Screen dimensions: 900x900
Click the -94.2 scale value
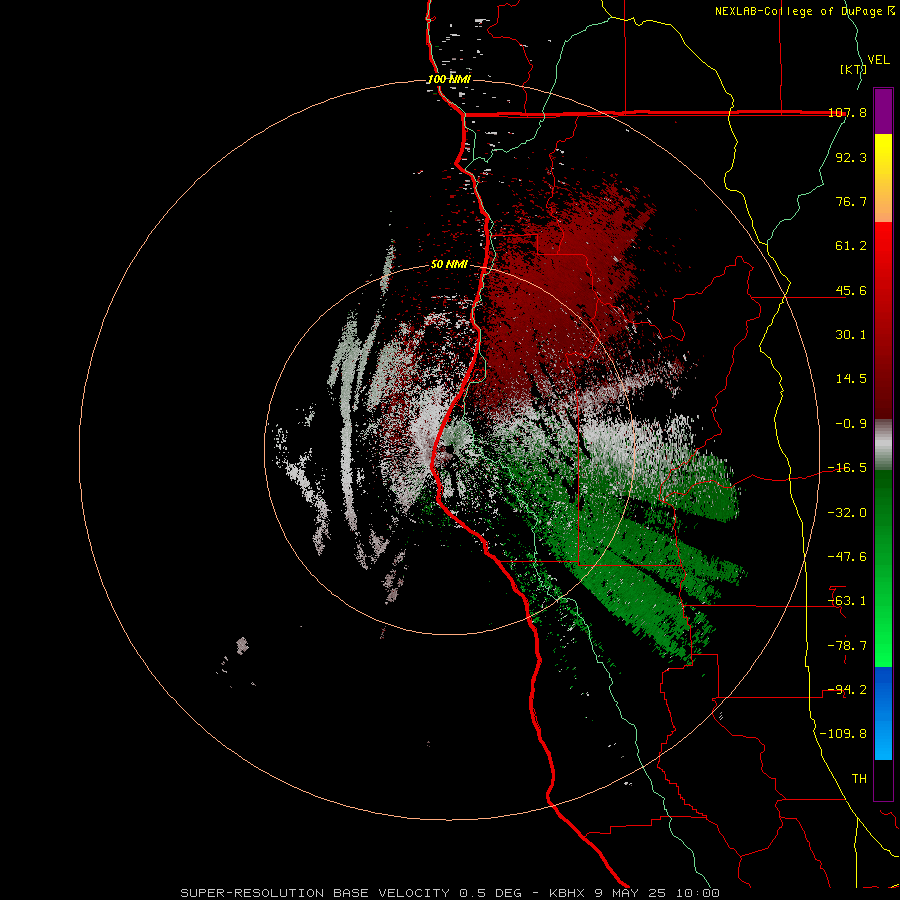(x=848, y=689)
